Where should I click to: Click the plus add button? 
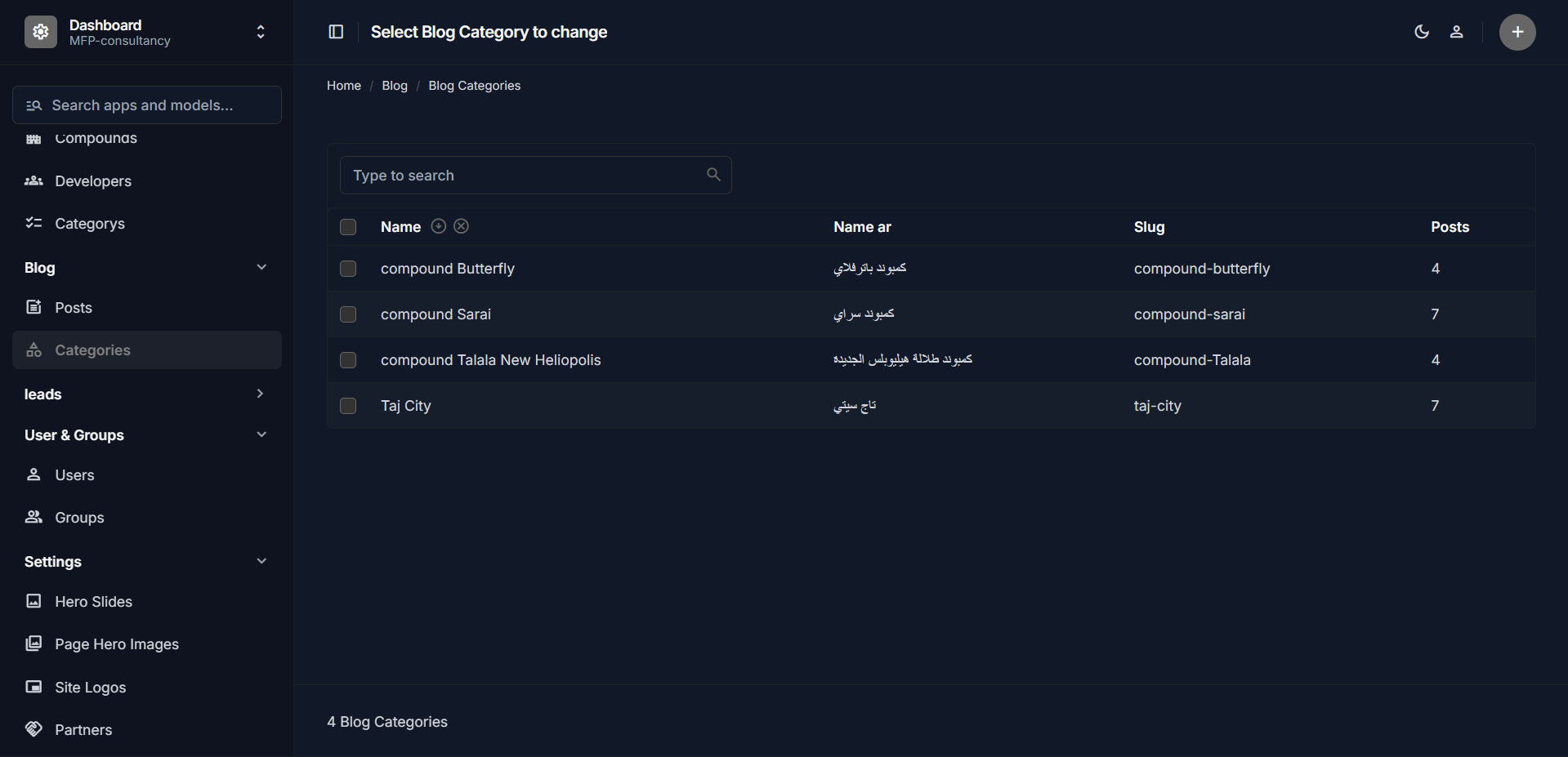[x=1517, y=32]
